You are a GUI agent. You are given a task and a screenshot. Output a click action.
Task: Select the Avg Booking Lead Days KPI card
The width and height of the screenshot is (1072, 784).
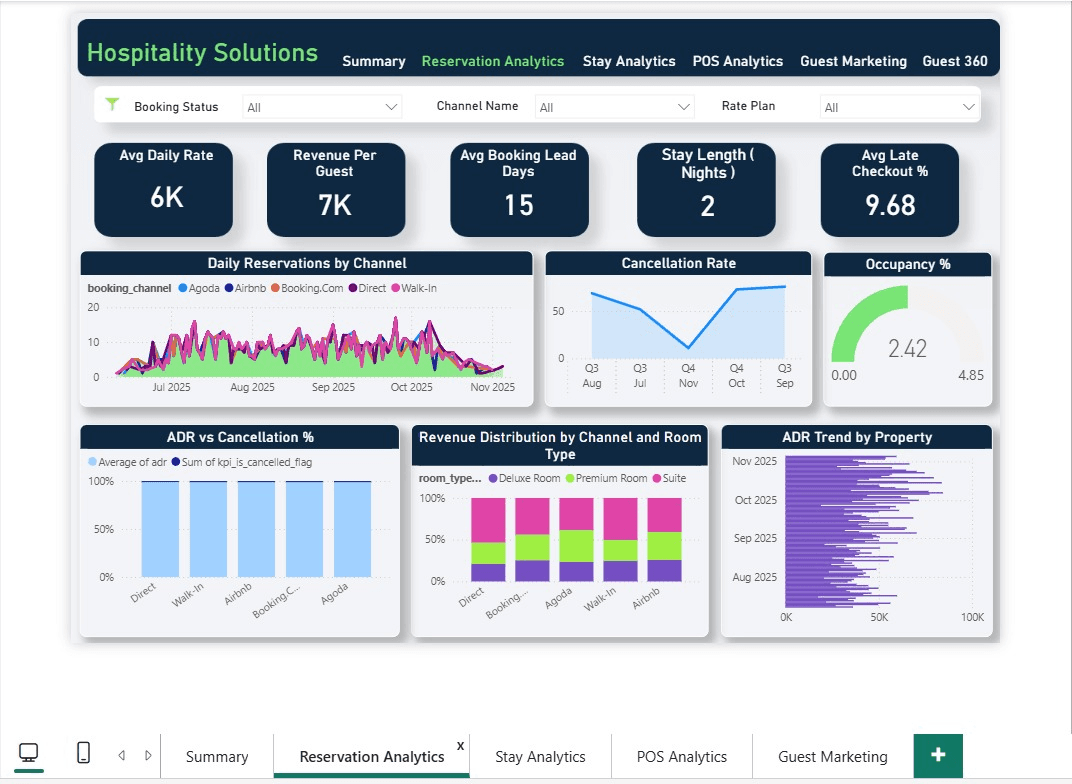pyautogui.click(x=519, y=189)
